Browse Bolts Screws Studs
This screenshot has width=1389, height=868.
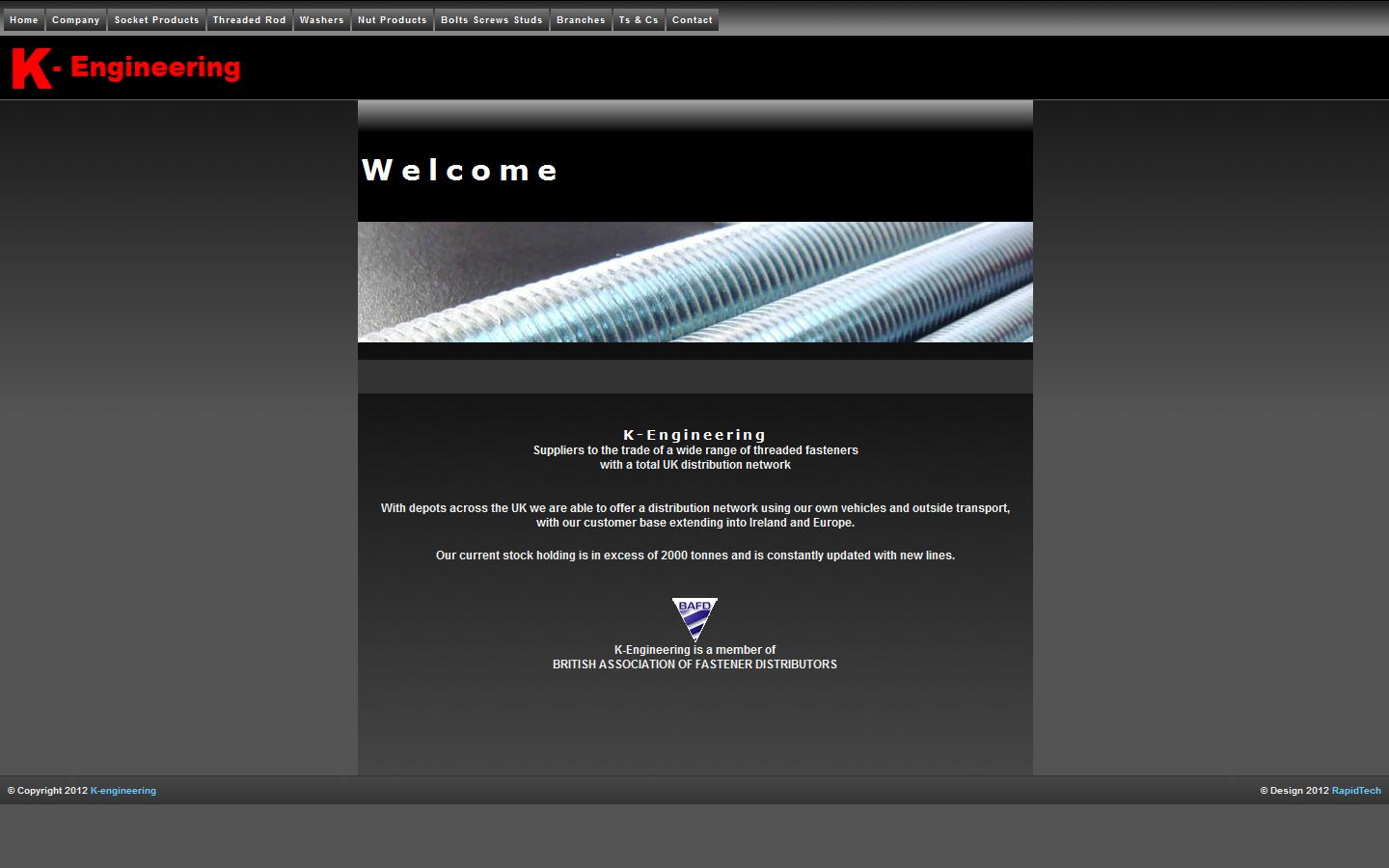pyautogui.click(x=492, y=19)
